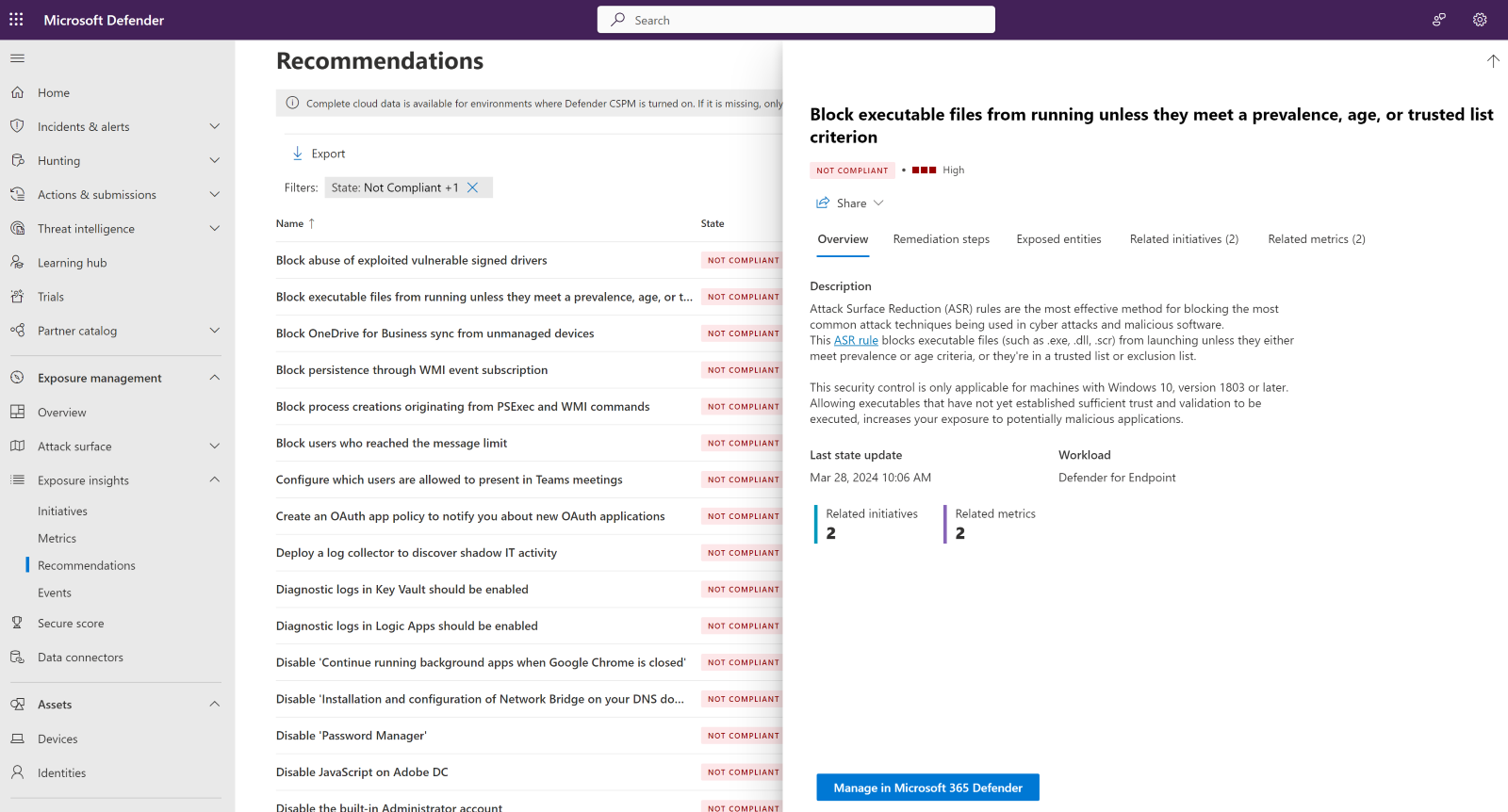
Task: Collapse the navigation with the hamburger icon
Action: pos(17,57)
